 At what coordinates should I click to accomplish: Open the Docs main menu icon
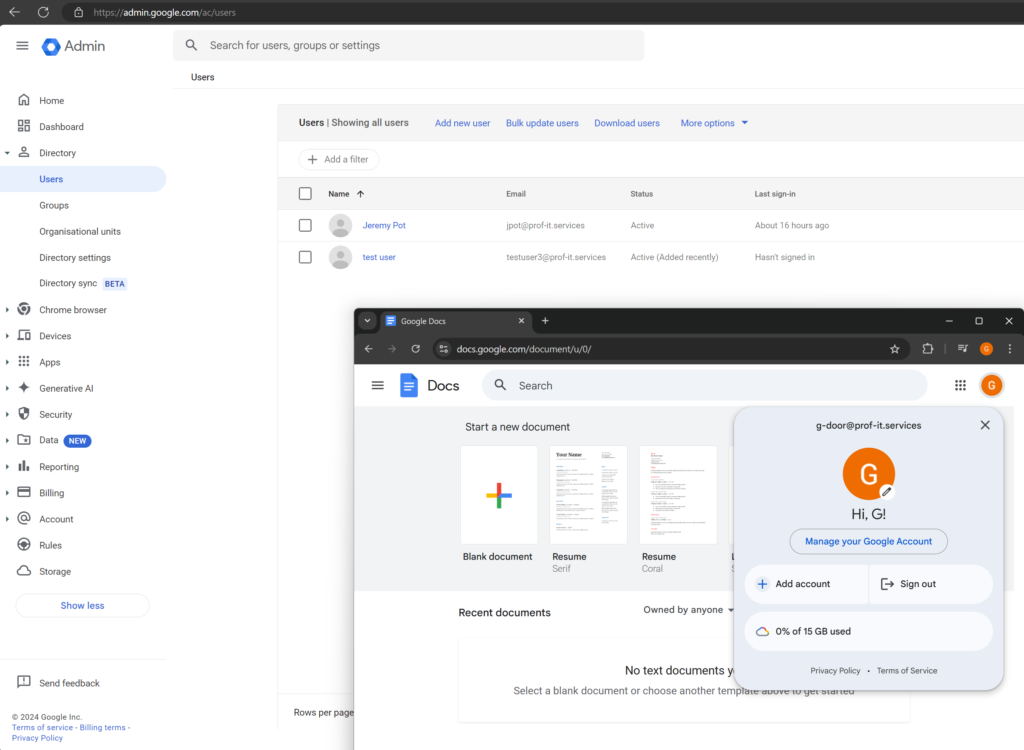tap(377, 385)
